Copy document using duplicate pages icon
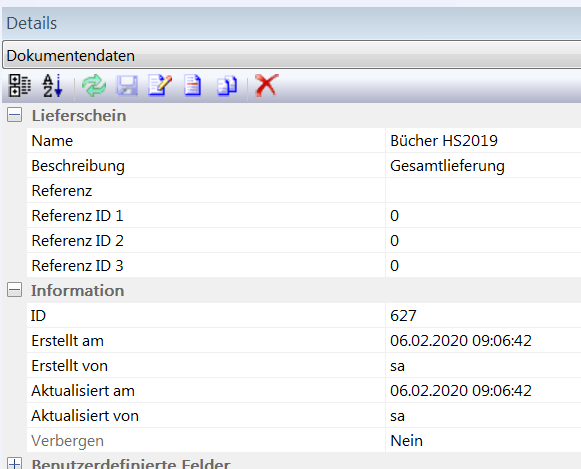This screenshot has height=469, width=581. click(227, 86)
